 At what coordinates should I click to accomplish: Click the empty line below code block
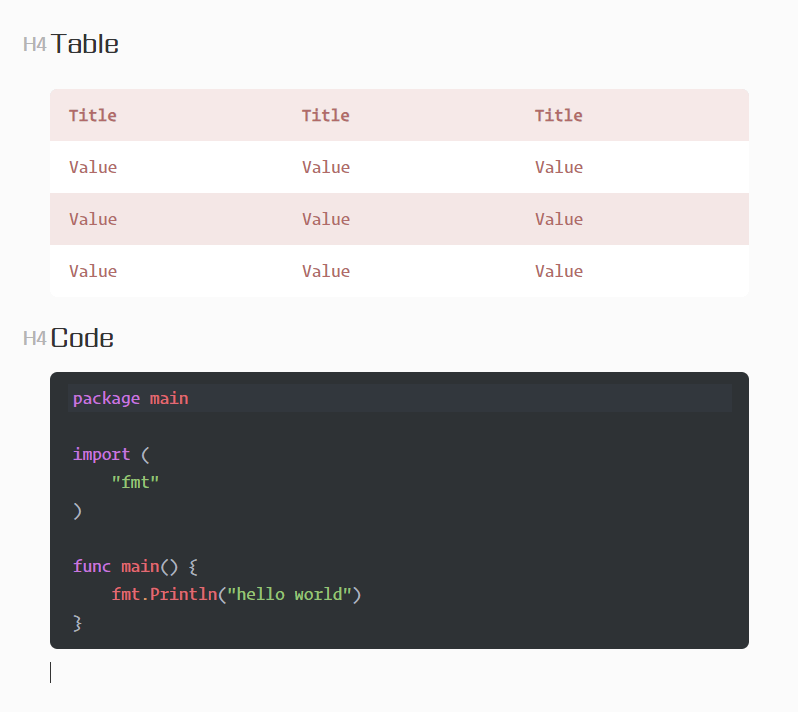[400, 673]
